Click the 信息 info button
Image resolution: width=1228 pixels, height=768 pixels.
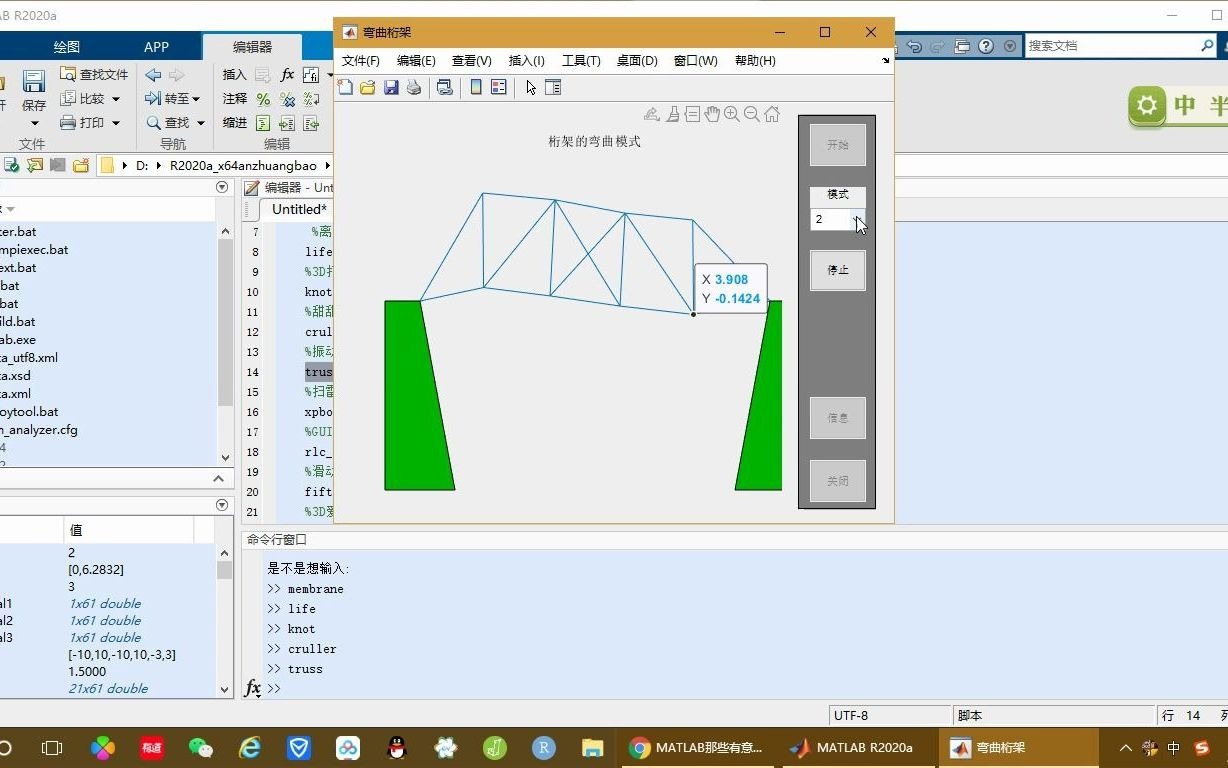tap(838, 418)
